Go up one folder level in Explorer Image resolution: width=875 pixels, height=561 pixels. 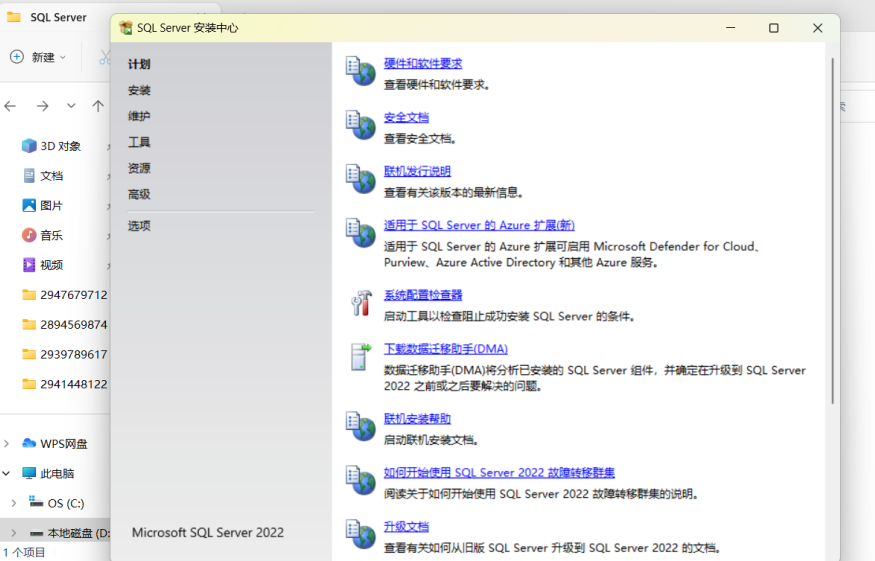click(98, 106)
